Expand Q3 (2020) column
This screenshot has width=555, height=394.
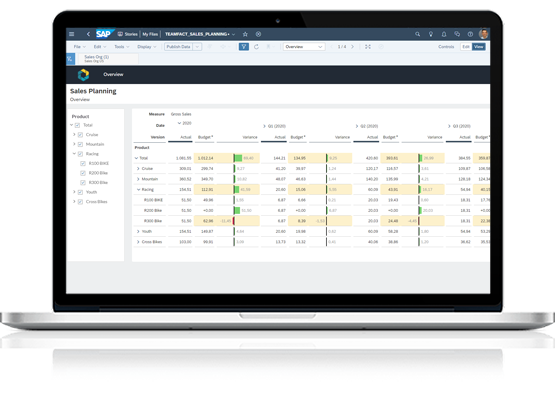coord(449,126)
